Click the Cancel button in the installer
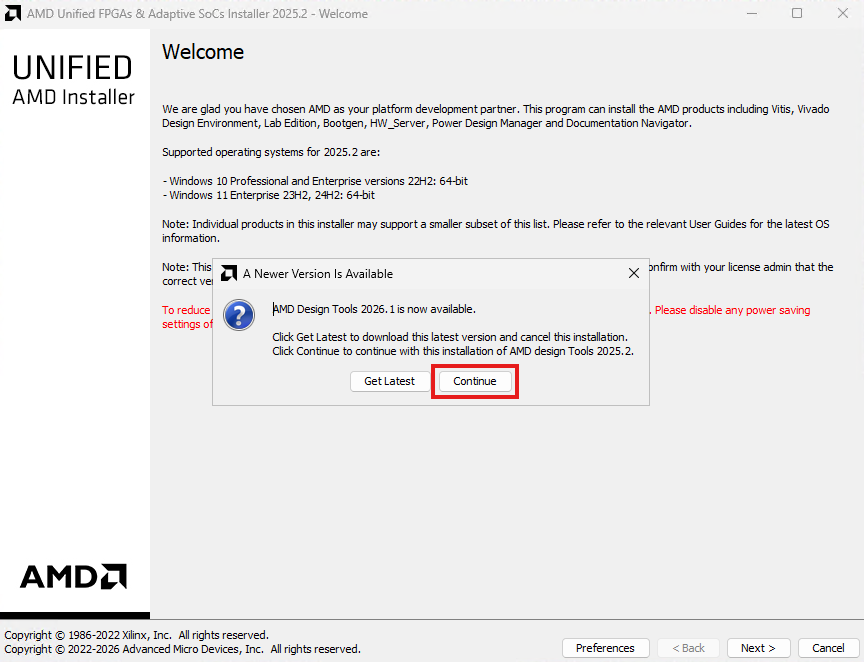 pos(828,648)
